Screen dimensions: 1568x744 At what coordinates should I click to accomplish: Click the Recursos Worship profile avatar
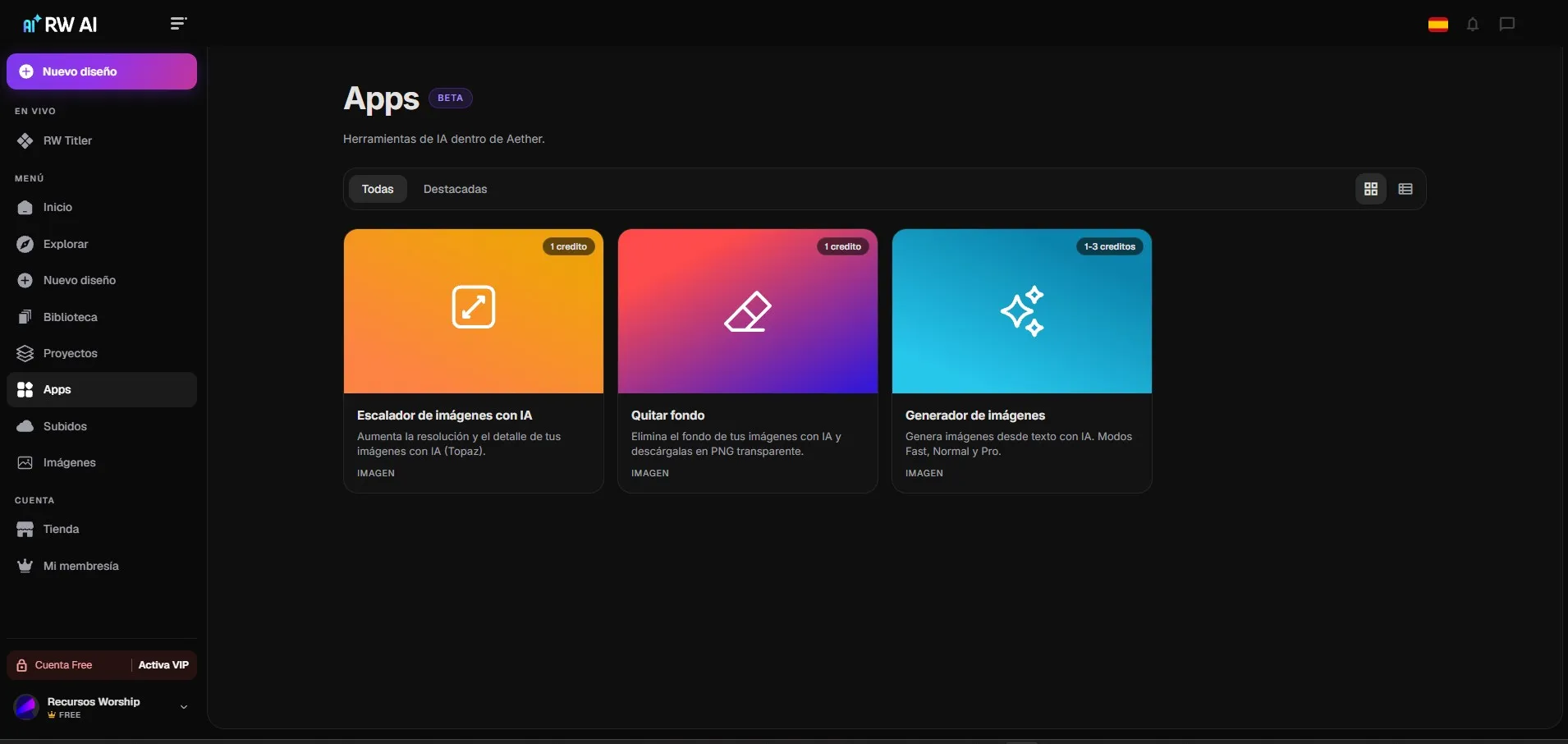(26, 707)
